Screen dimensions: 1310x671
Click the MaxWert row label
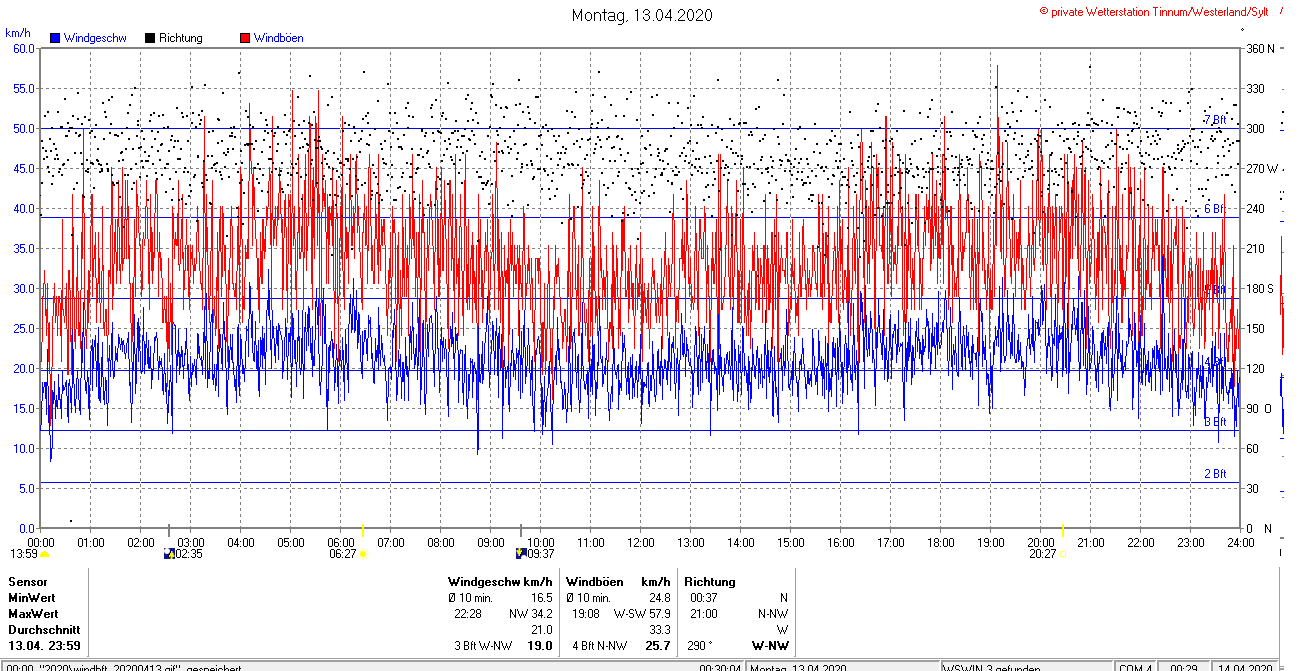(x=33, y=614)
